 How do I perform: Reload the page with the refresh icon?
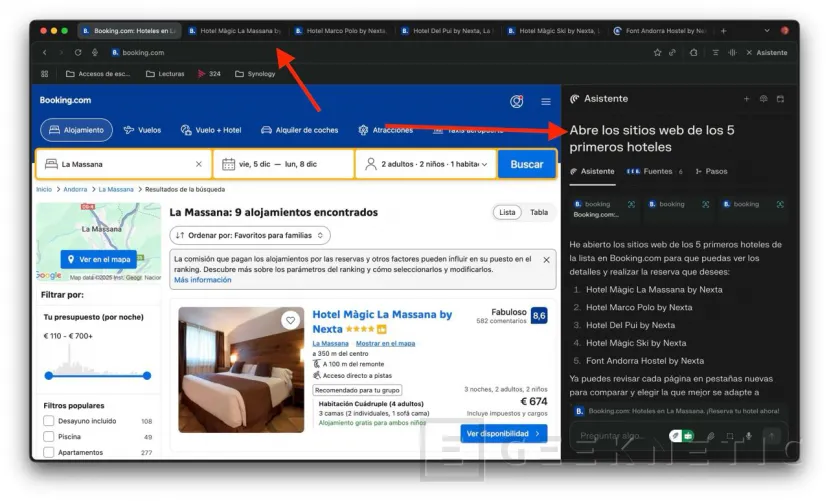click(78, 52)
